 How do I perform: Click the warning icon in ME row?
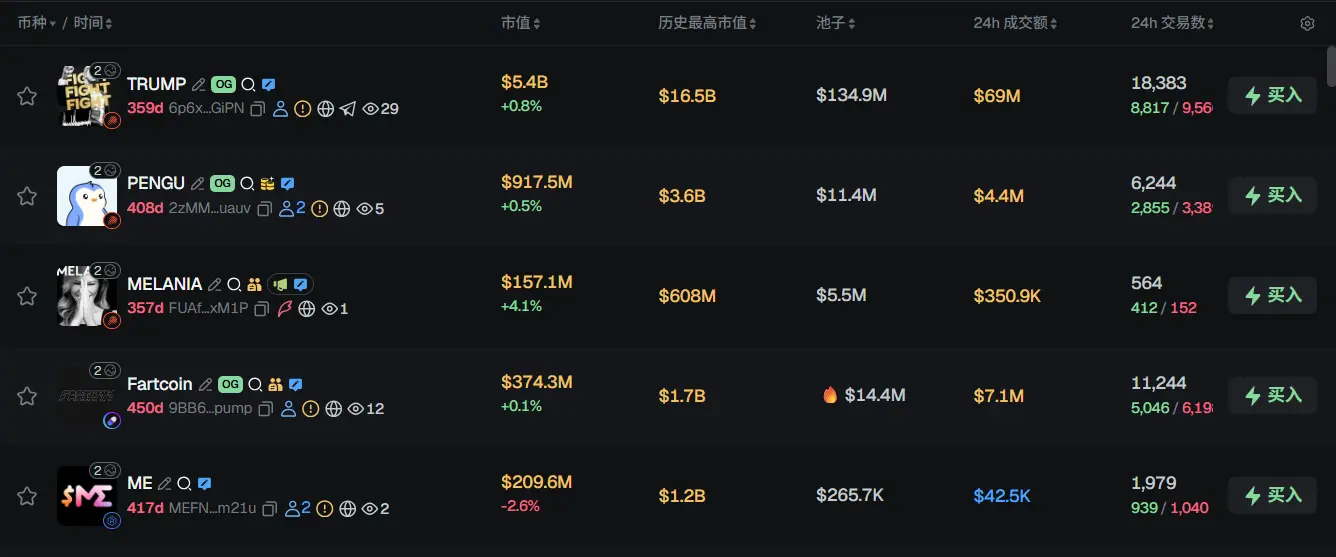[x=324, y=509]
